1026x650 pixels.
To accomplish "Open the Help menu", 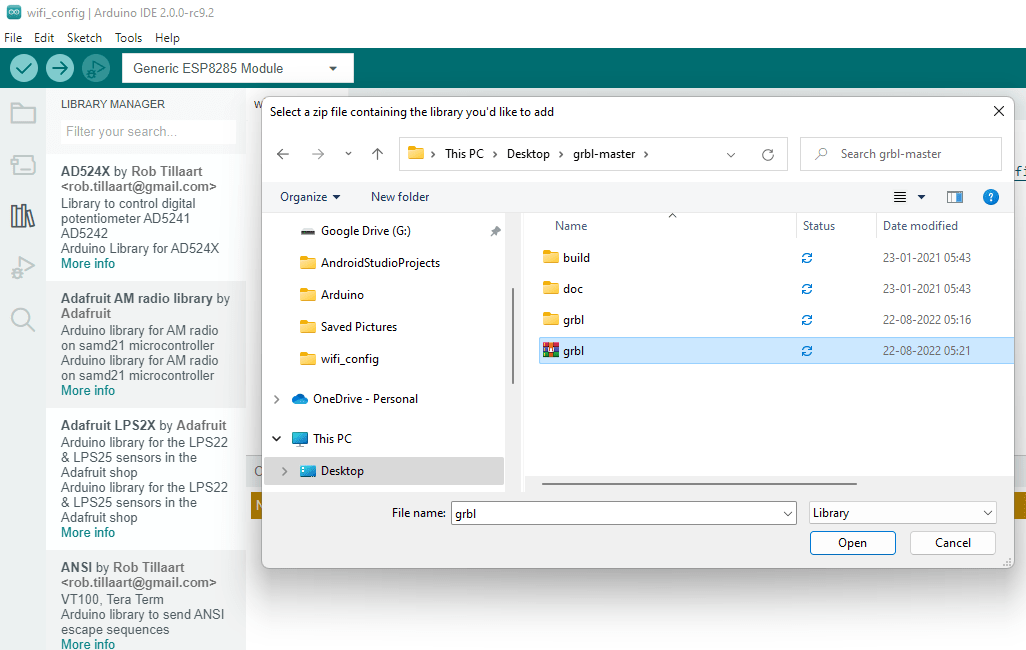I will pos(167,38).
